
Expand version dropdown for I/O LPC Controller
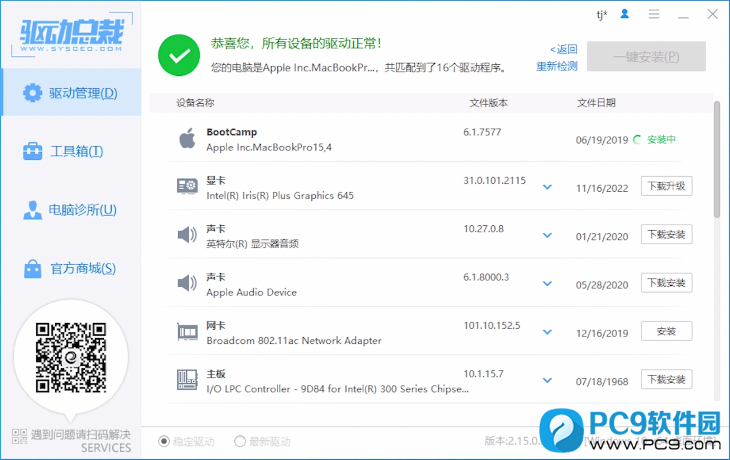coord(548,380)
